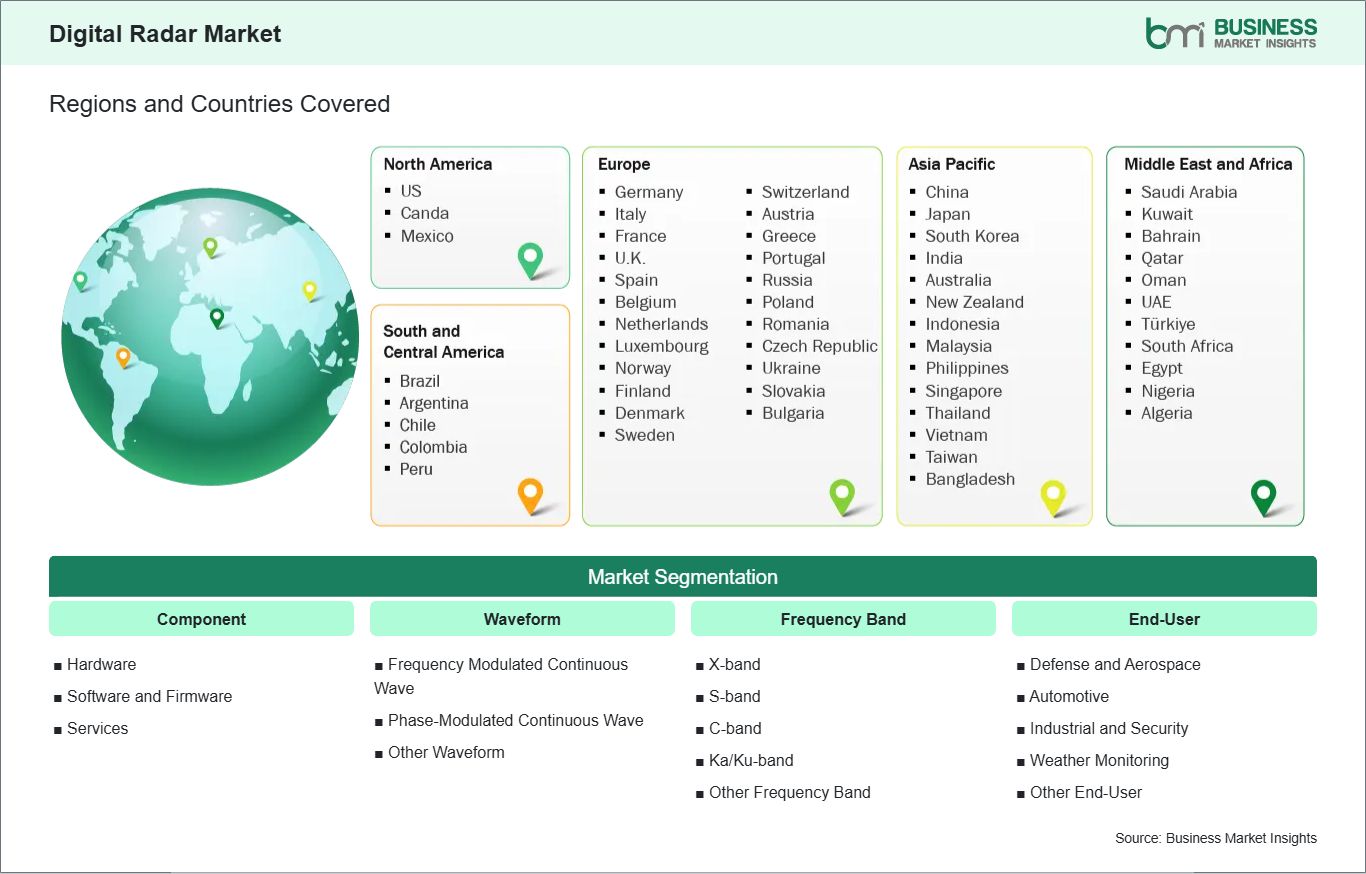1366x874 pixels.
Task: Select Germany in the Europe country list
Action: tap(649, 192)
